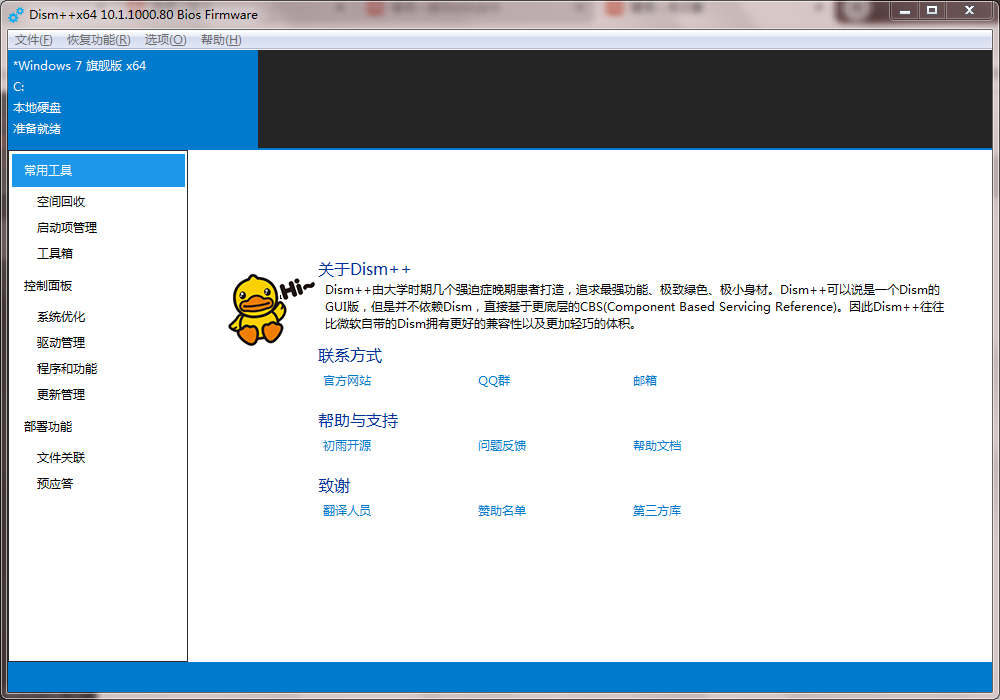Click the 致谢 heading

[334, 486]
